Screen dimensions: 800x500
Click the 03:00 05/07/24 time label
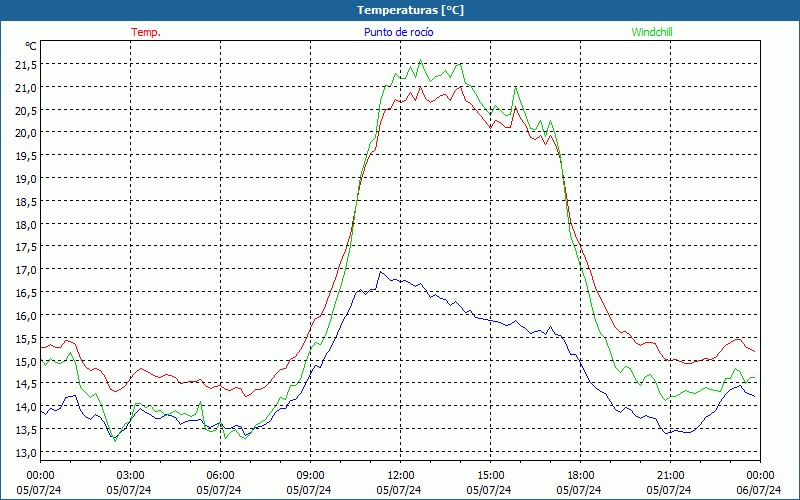129,483
